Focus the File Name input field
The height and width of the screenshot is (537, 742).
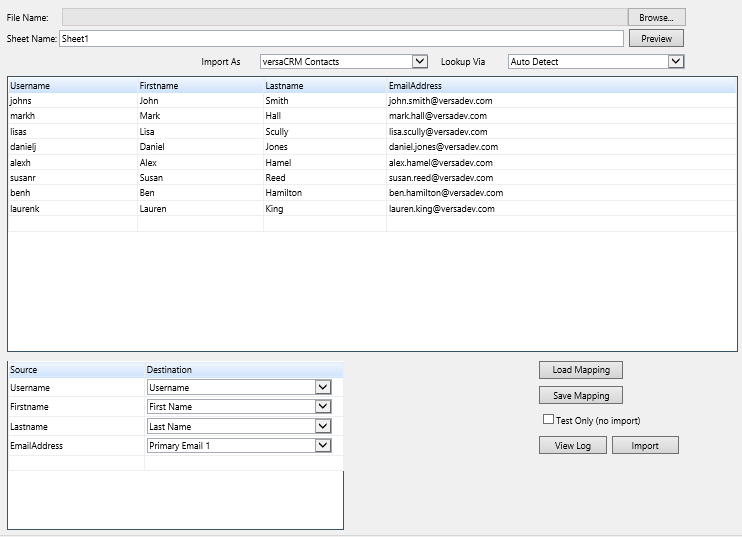pos(345,18)
